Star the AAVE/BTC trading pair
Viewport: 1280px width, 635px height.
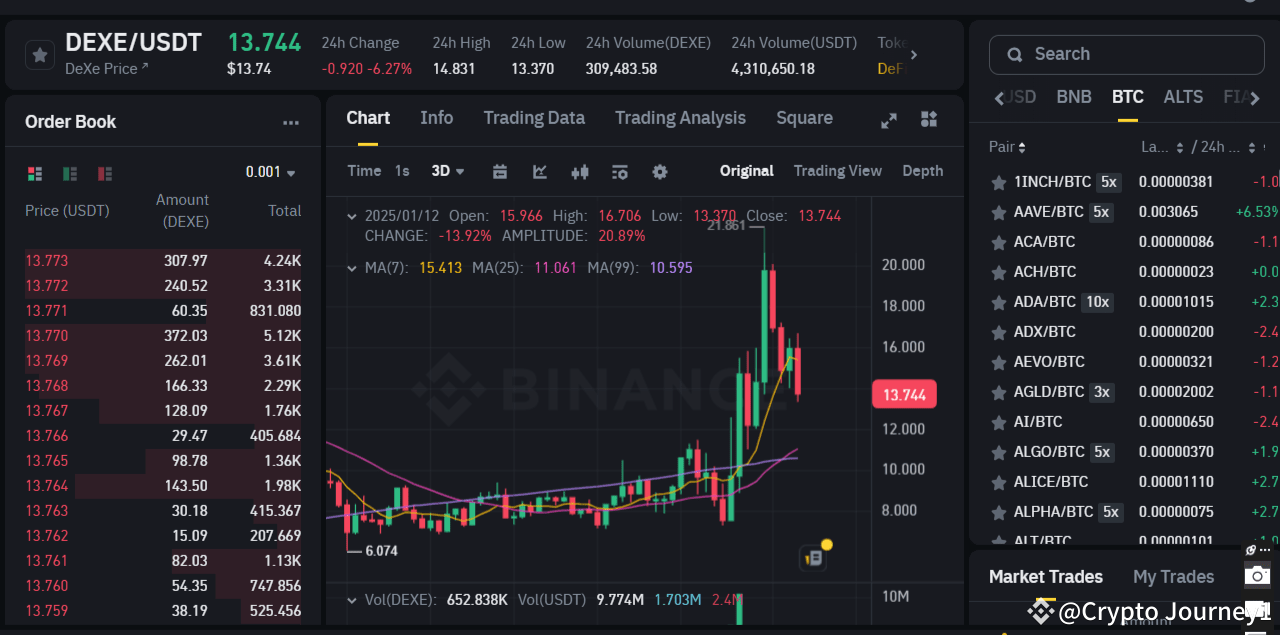(x=998, y=211)
